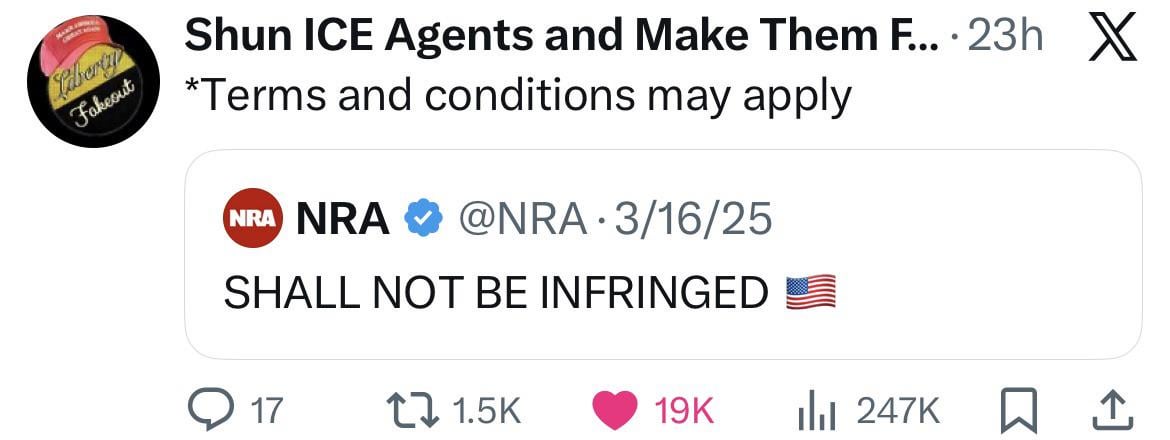Click the "Terms and conditions may apply" text
1170x440 pixels.
point(518,95)
